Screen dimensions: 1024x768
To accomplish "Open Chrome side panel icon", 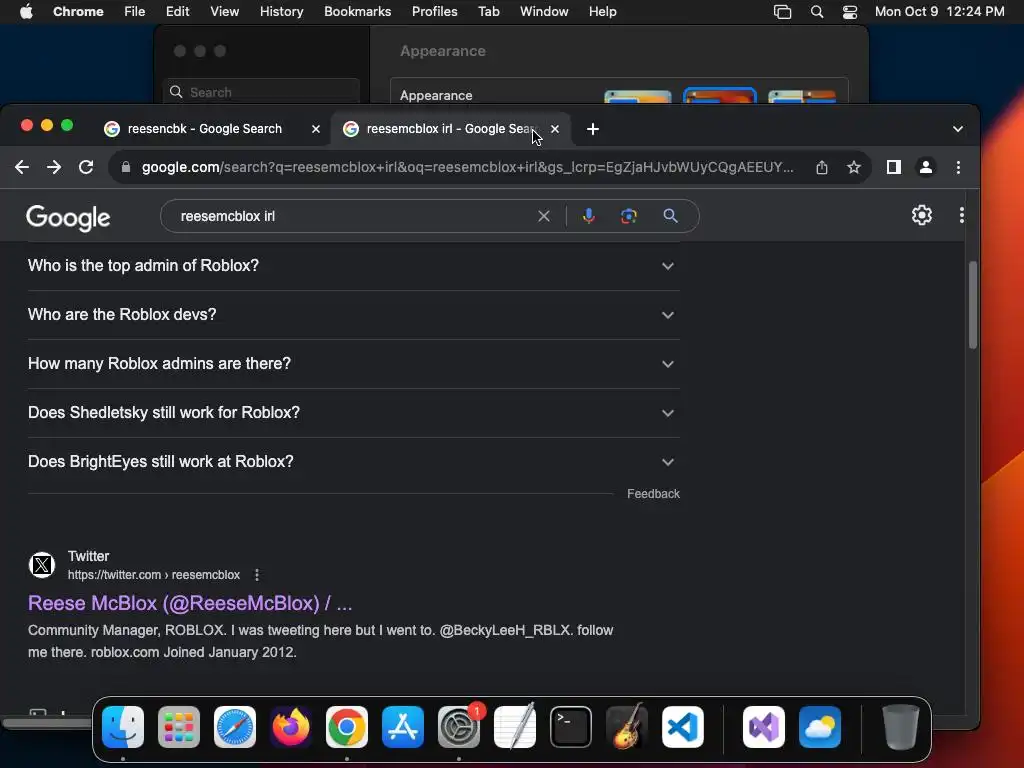I will pos(893,167).
